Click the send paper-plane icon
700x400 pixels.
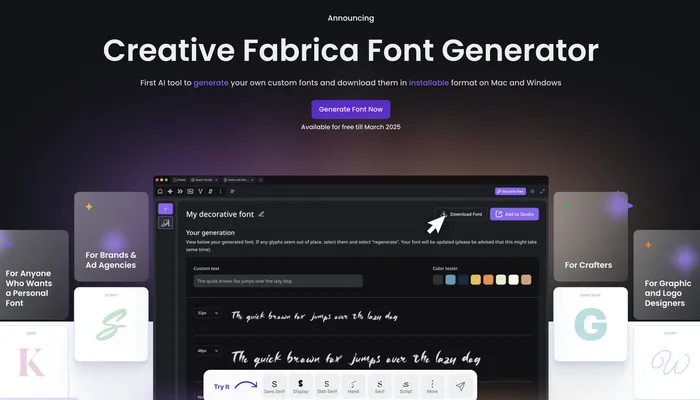coord(460,385)
